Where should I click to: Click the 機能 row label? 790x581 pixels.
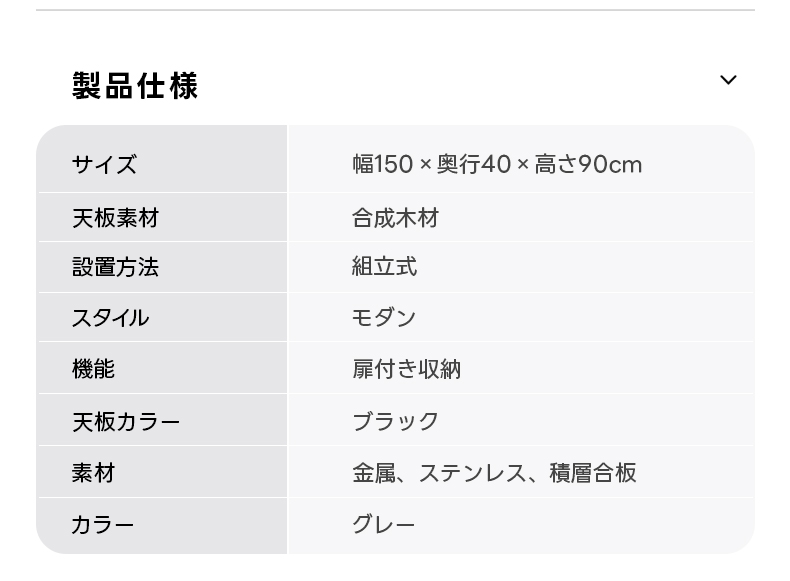(x=93, y=369)
